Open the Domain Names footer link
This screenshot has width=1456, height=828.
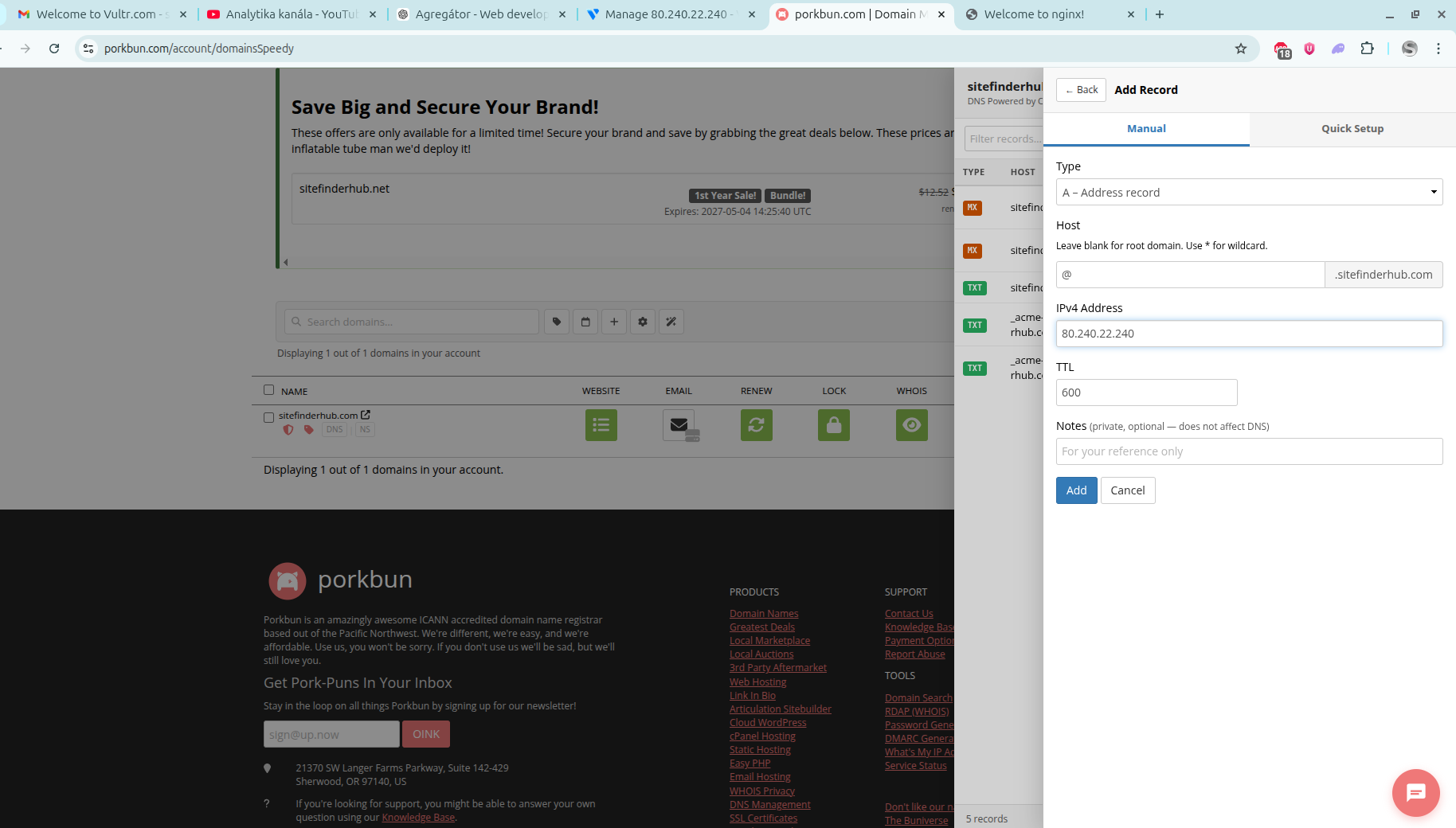click(764, 613)
